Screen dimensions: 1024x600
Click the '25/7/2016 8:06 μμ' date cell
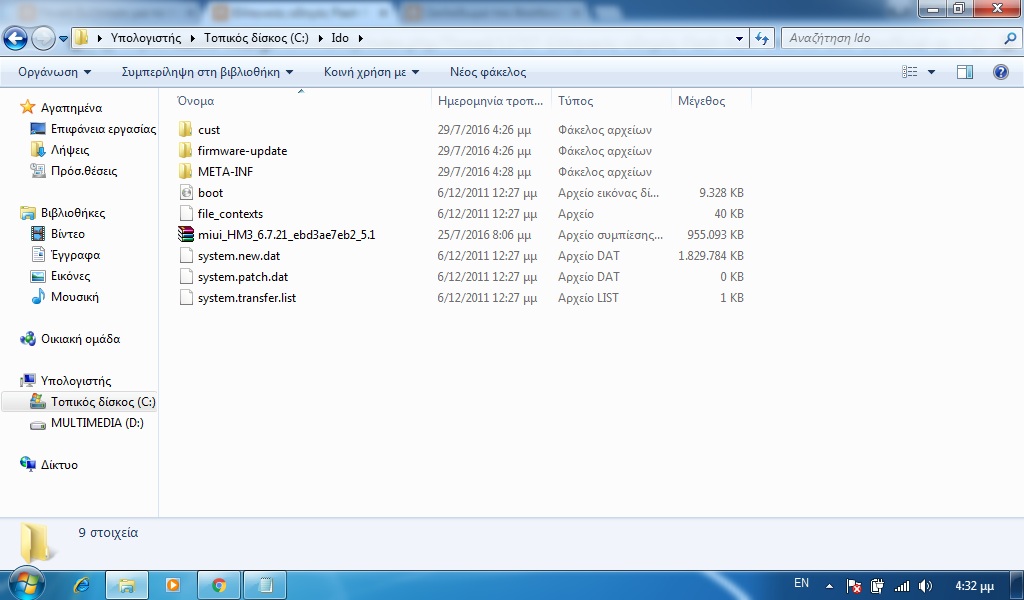484,234
